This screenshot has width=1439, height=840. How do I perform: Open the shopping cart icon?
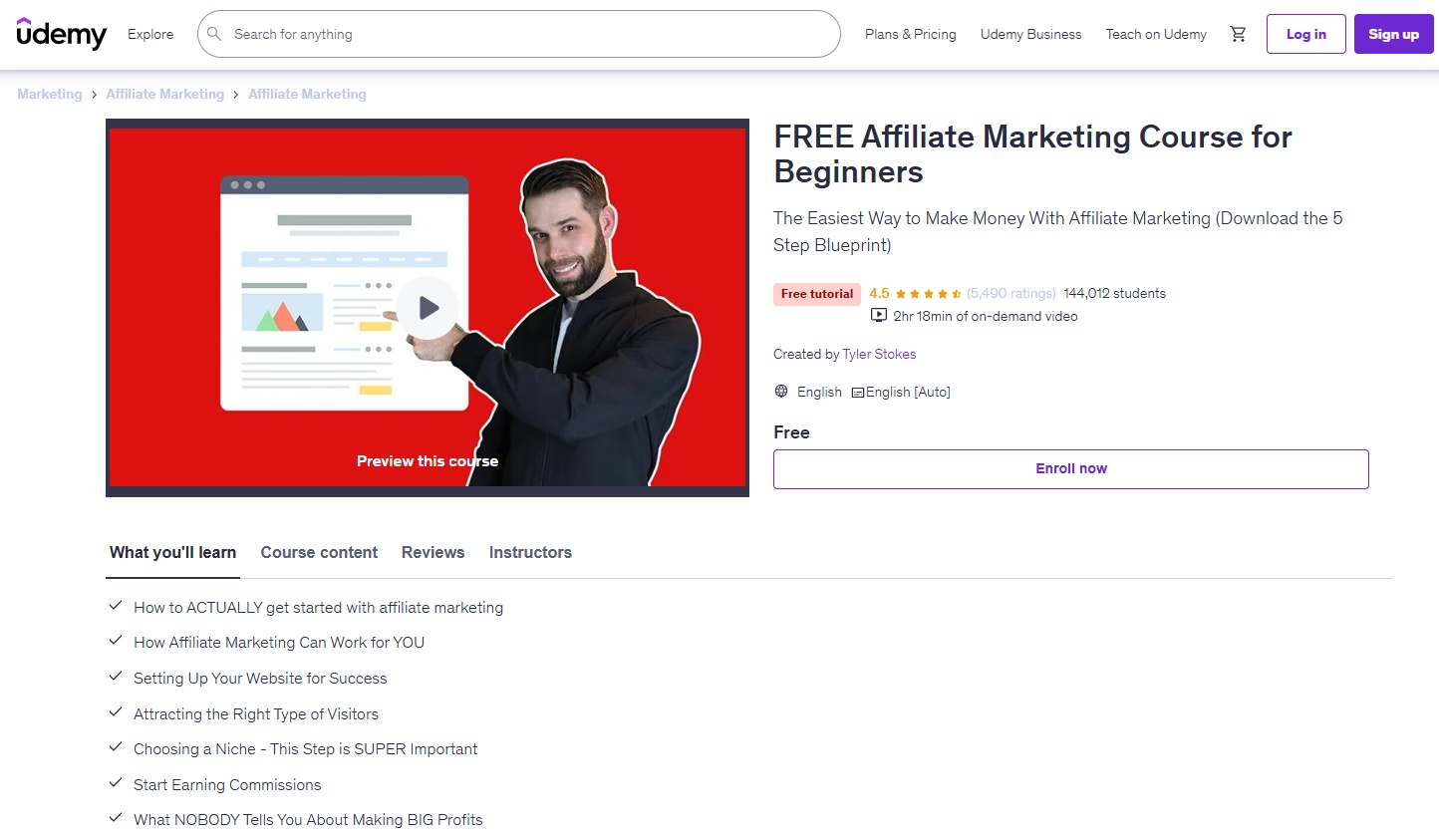(1238, 34)
